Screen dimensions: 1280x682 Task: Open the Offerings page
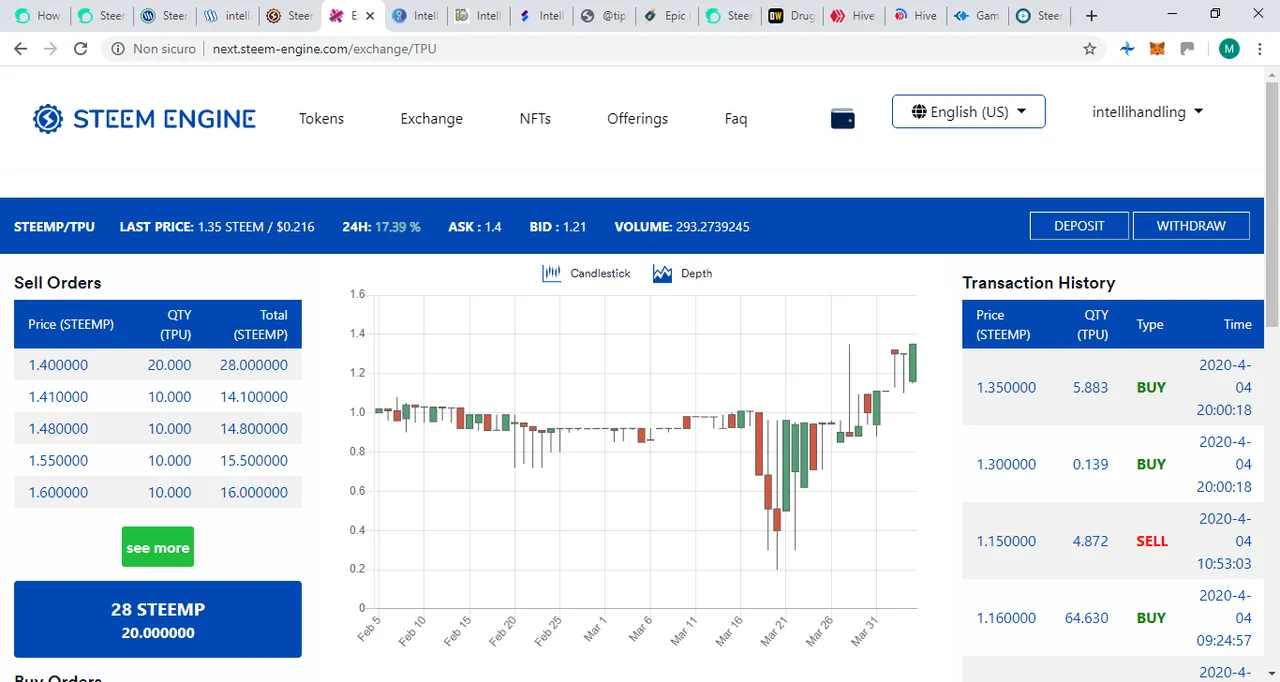637,118
